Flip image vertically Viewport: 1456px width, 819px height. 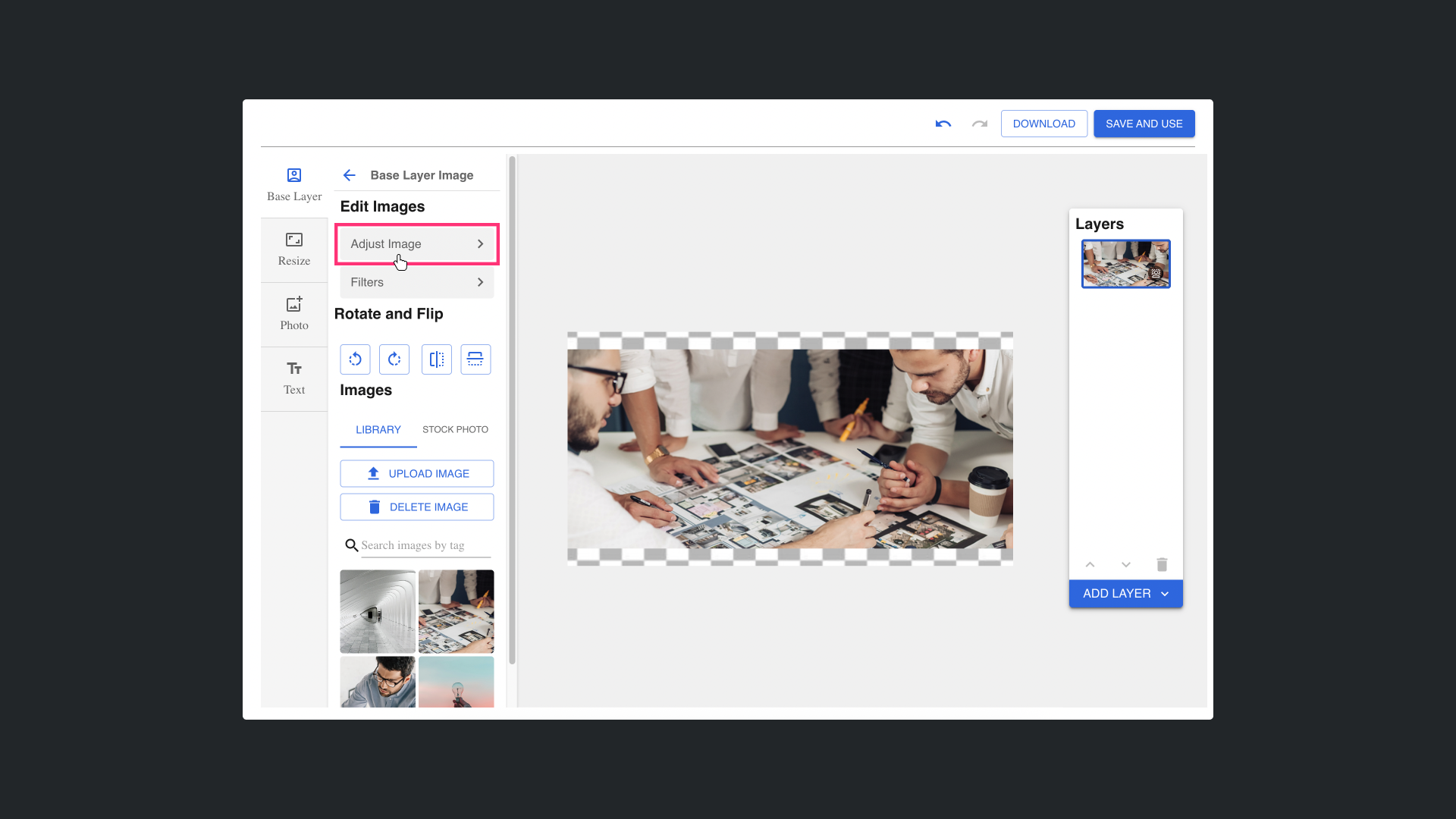tap(475, 359)
